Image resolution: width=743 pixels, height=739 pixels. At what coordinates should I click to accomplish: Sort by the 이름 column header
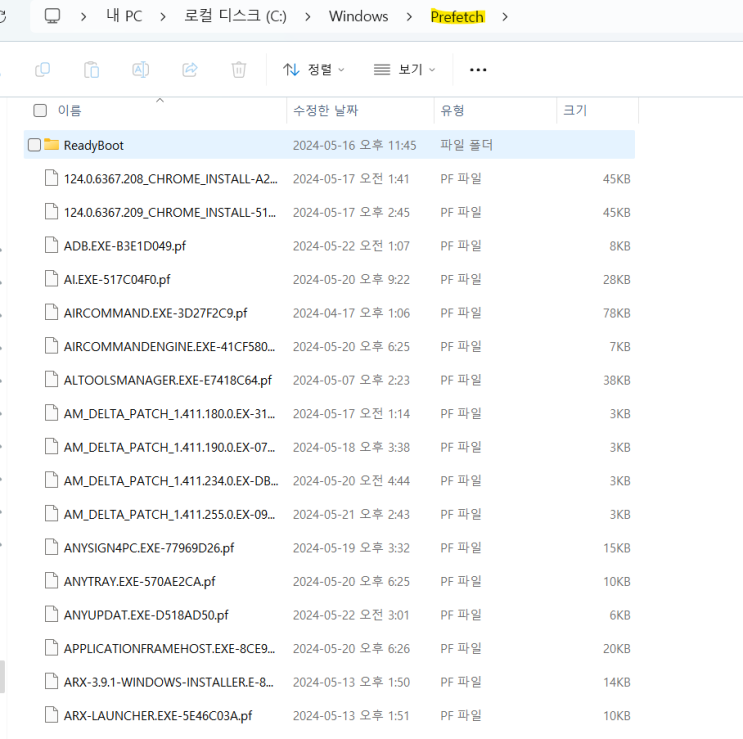pyautogui.click(x=70, y=110)
